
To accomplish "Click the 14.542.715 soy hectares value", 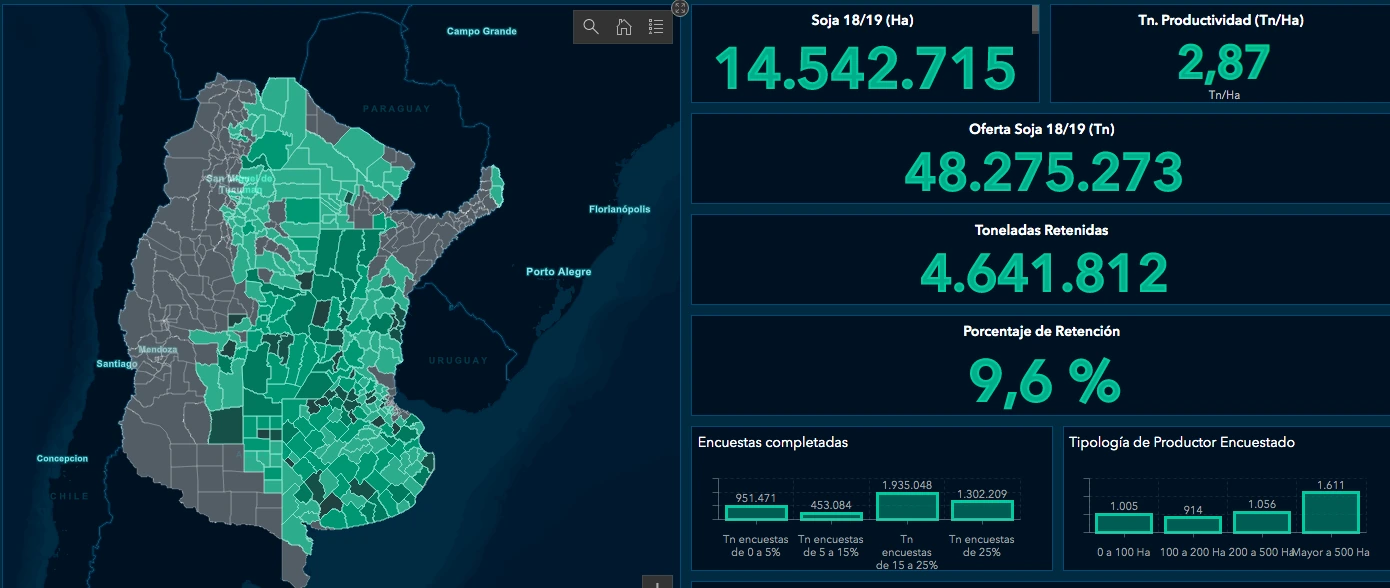I will pos(865,68).
